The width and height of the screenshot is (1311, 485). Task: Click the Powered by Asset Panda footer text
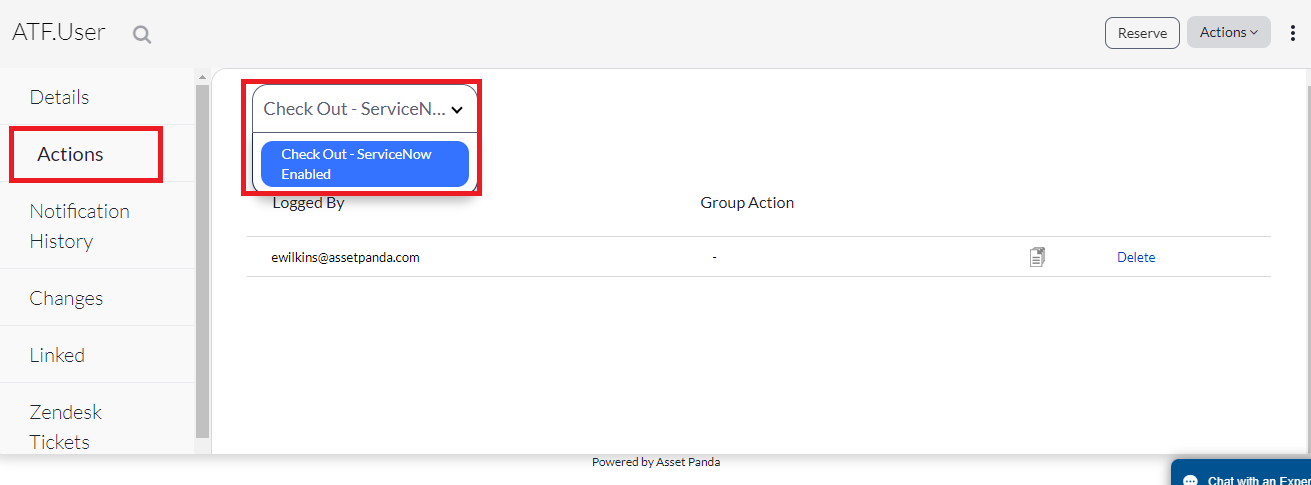pos(656,462)
